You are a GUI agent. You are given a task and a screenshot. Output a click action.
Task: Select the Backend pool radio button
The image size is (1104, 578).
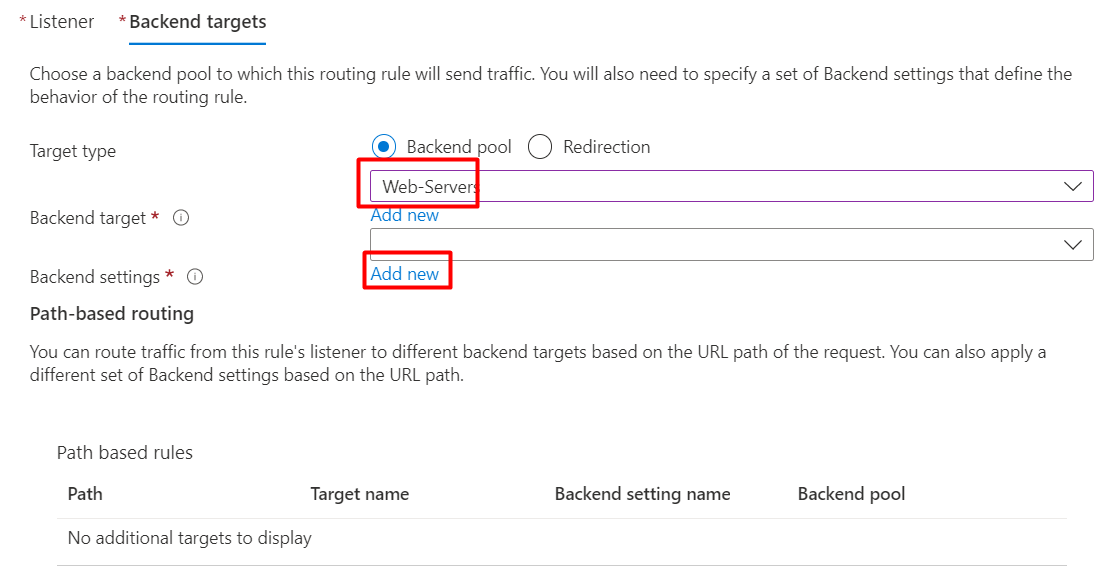384,146
